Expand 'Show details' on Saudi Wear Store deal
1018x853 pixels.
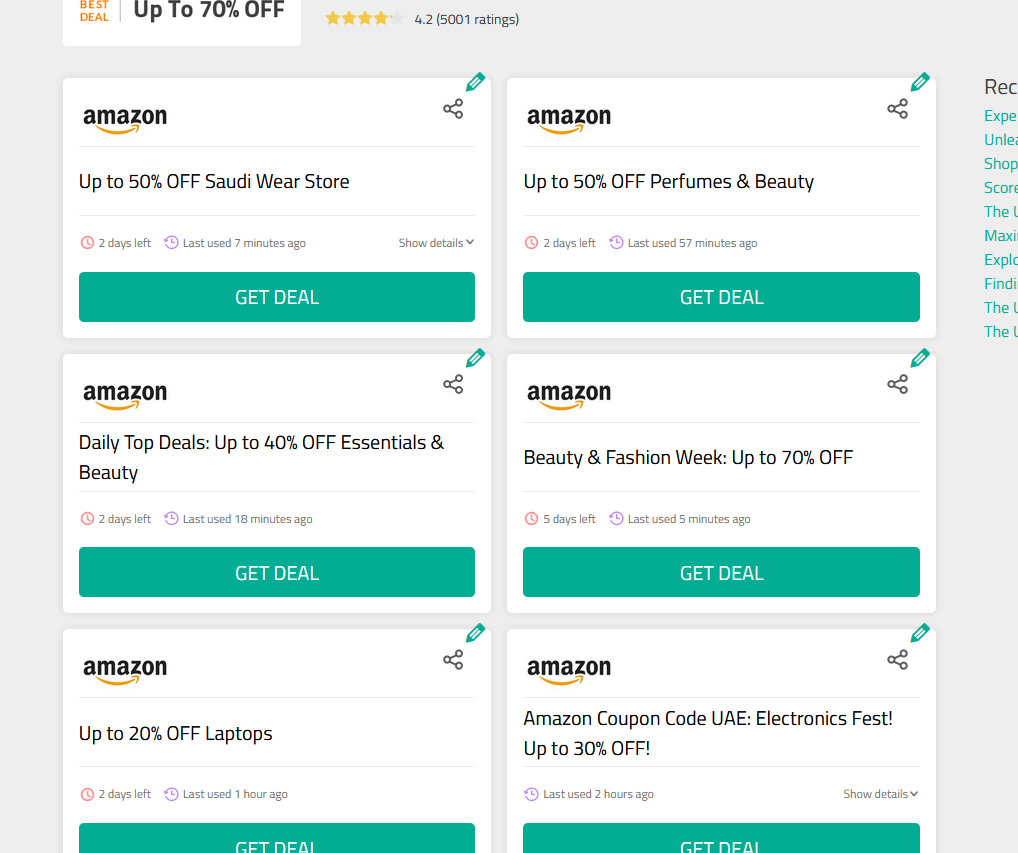436,242
